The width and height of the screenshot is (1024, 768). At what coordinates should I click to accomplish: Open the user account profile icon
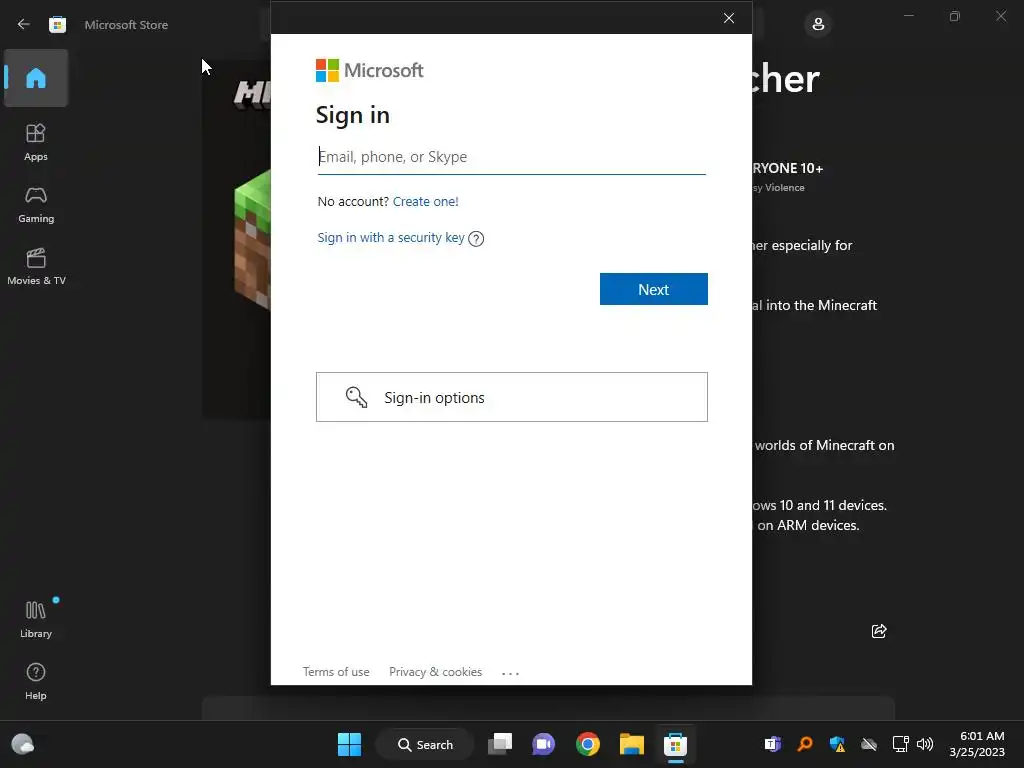pyautogui.click(x=818, y=25)
